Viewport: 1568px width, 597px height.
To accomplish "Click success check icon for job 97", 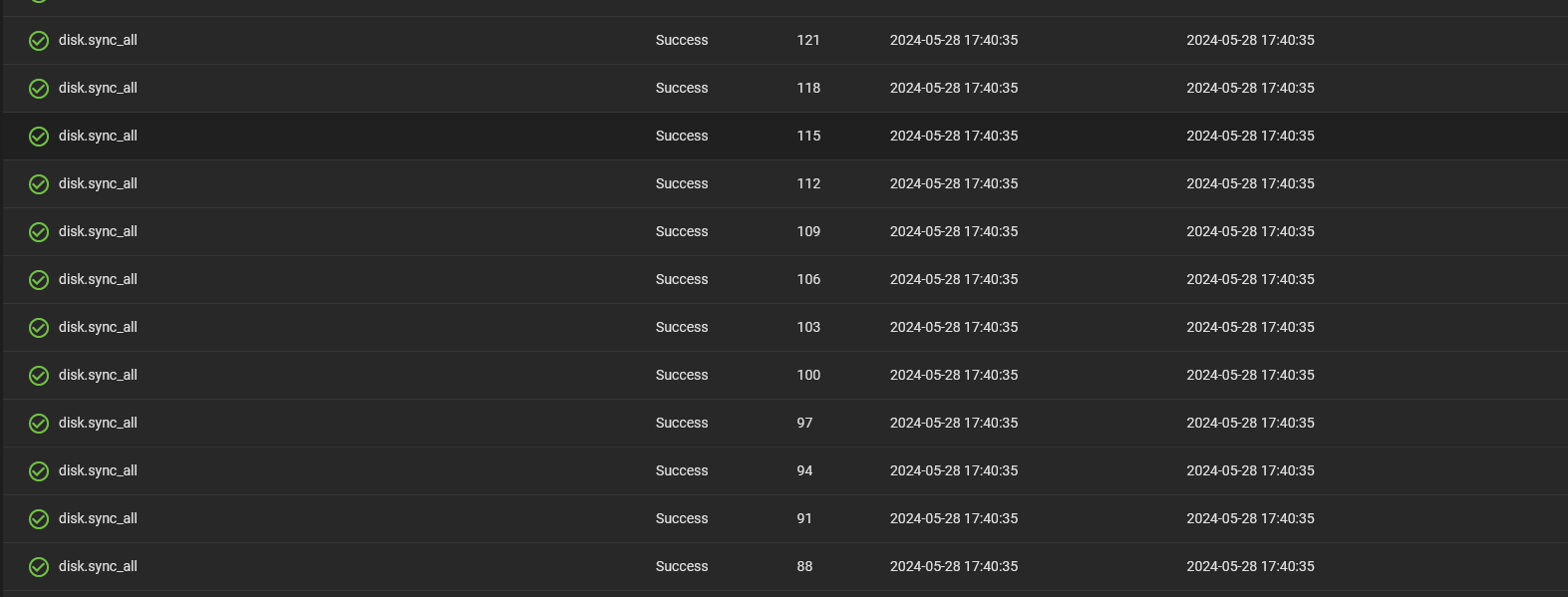I will click(x=39, y=424).
